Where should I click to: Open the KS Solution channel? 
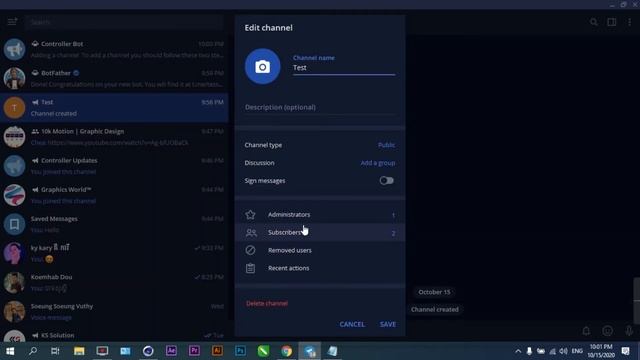click(114, 335)
